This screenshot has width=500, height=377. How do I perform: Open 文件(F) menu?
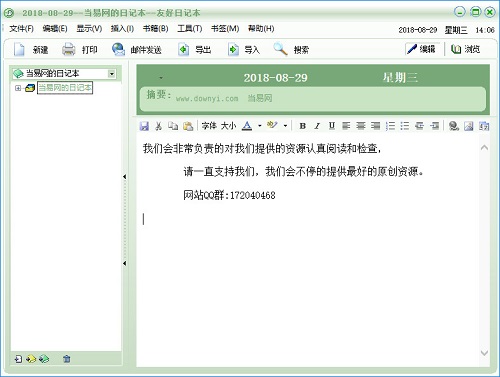coord(22,29)
